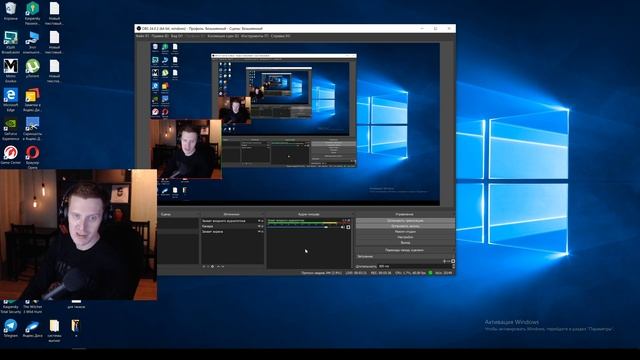Screen dimensions: 640x360
Task: Open the Yandex Disk notes shortcut
Action: (x=32, y=100)
